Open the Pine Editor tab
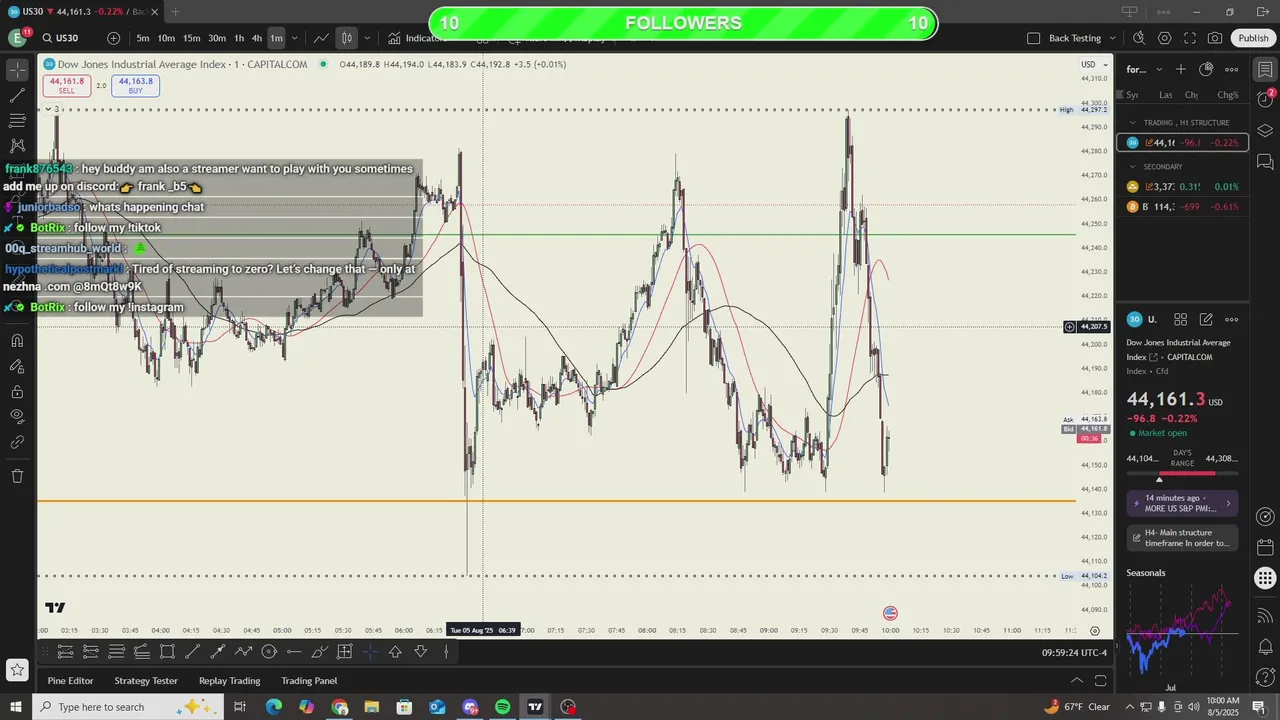Screen dimensions: 1280x720 point(70,681)
